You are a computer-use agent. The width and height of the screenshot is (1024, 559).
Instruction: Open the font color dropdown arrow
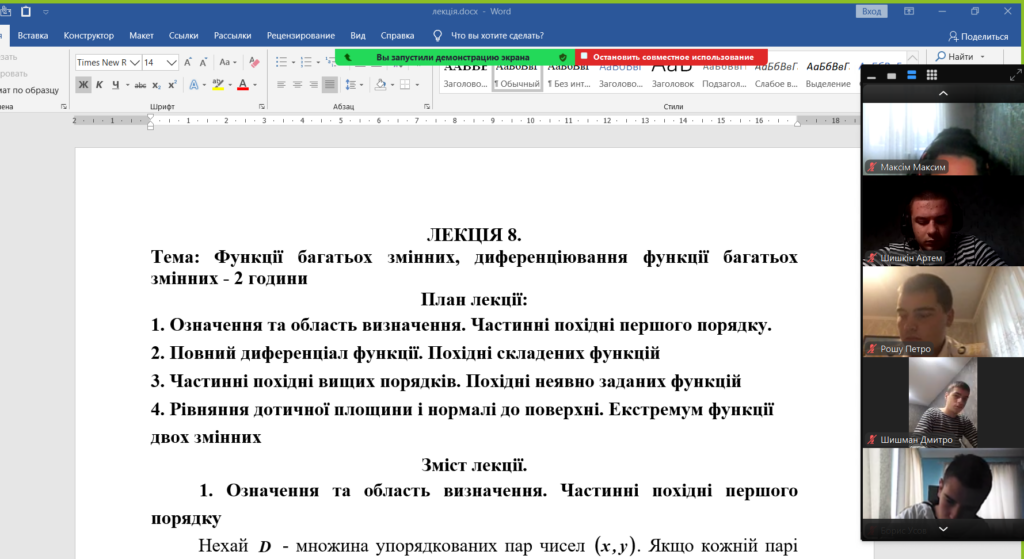255,85
